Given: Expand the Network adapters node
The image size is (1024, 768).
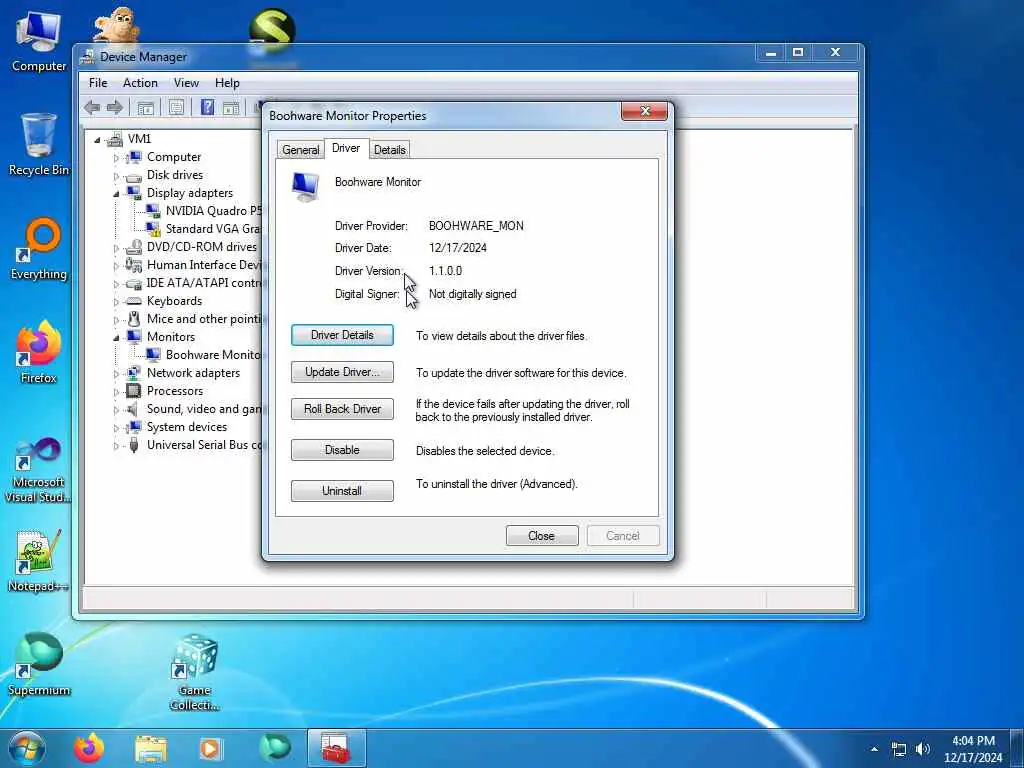Looking at the screenshot, I should [x=116, y=374].
